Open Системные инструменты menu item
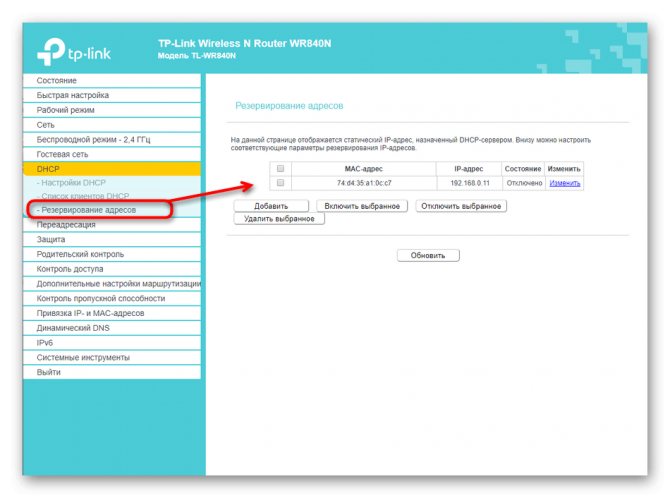Image resolution: width=670 pixels, height=498 pixels. point(112,357)
